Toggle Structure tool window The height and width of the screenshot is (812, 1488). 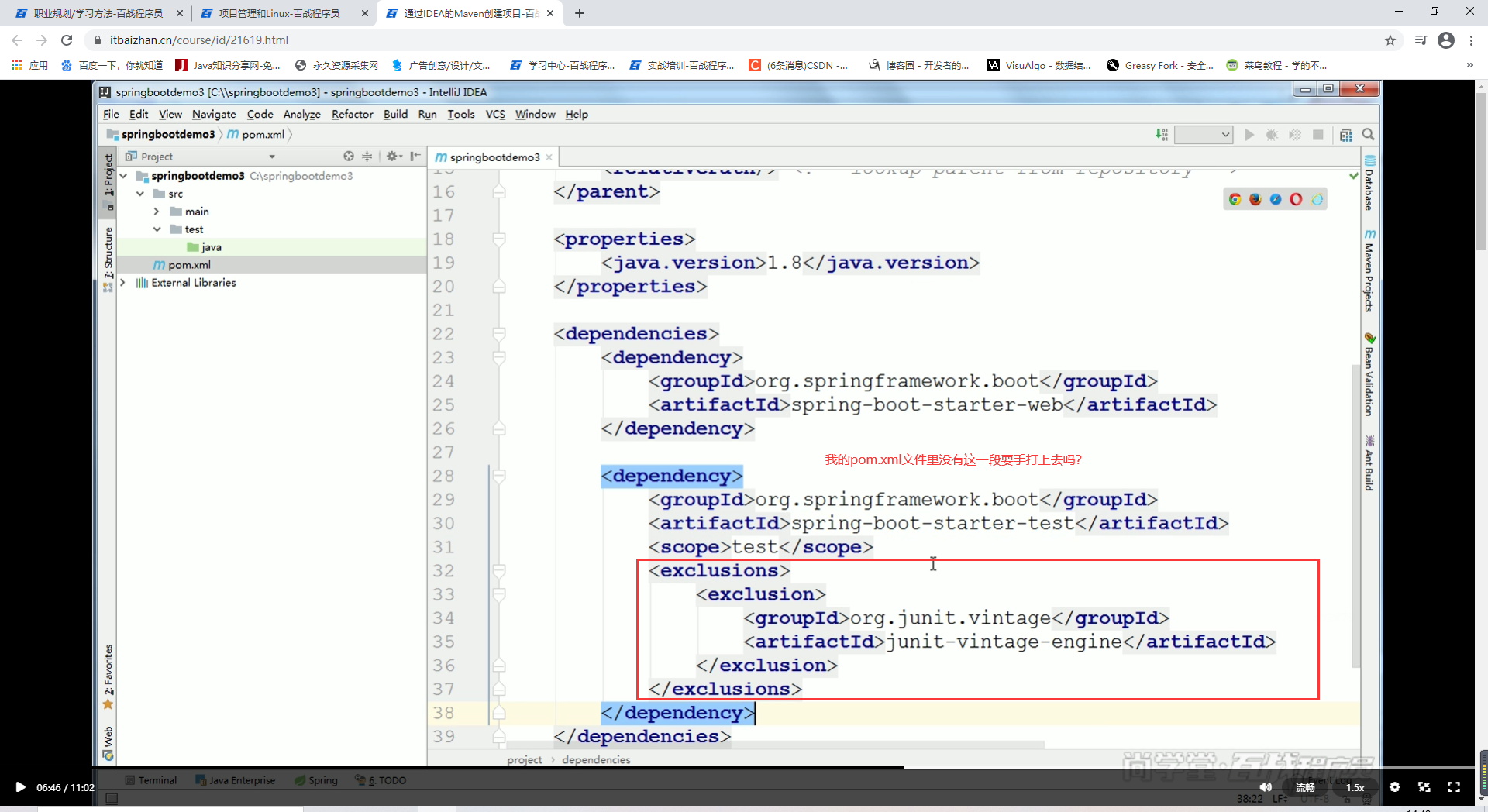point(108,259)
